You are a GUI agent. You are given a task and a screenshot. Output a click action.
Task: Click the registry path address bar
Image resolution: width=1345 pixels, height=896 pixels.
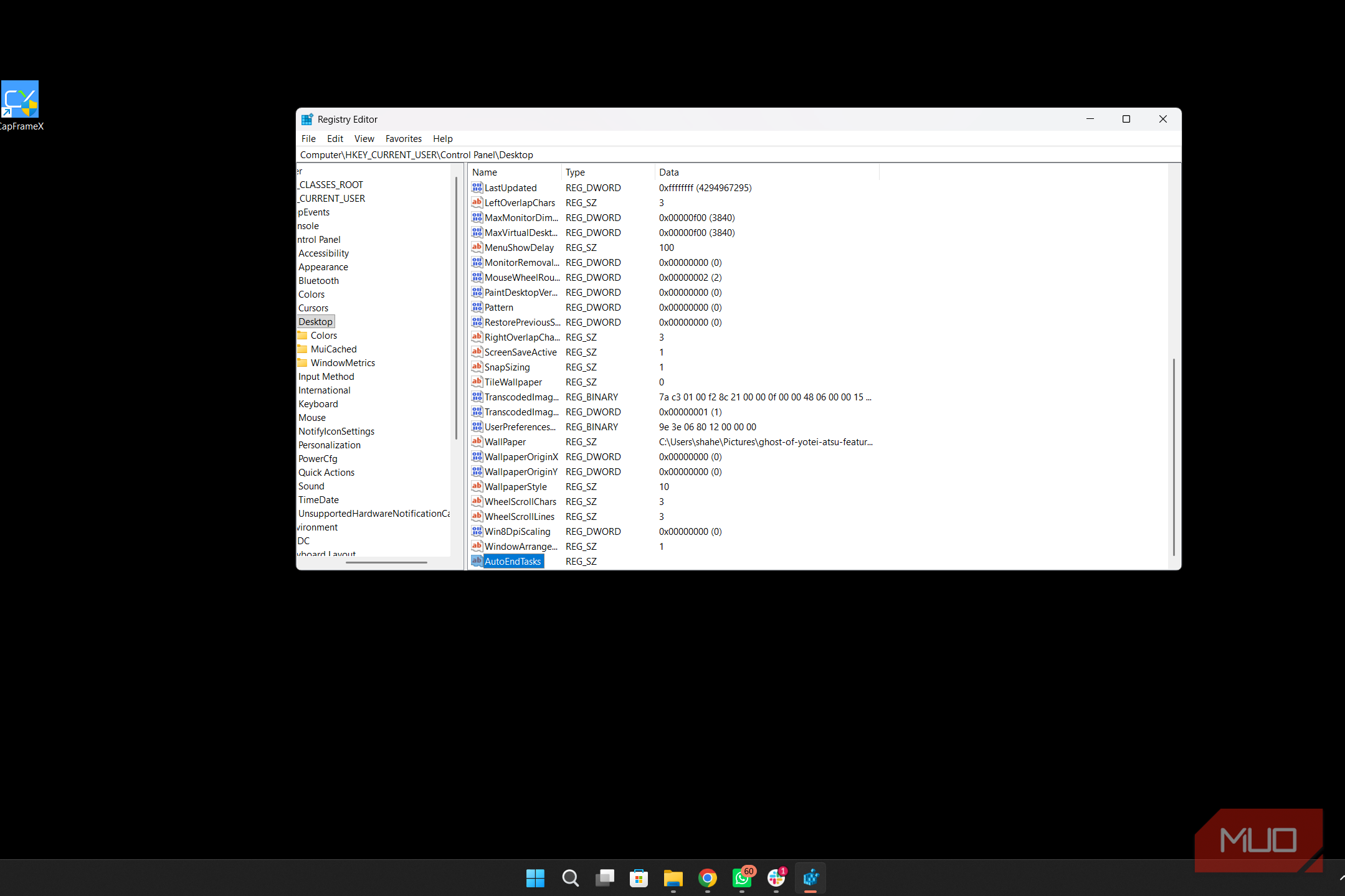click(x=738, y=155)
